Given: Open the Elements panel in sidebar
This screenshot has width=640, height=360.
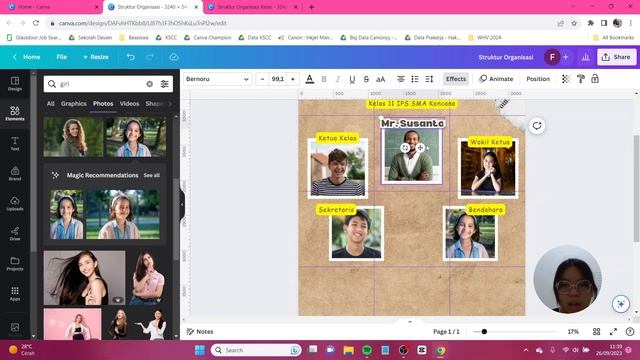Looking at the screenshot, I should [x=15, y=113].
